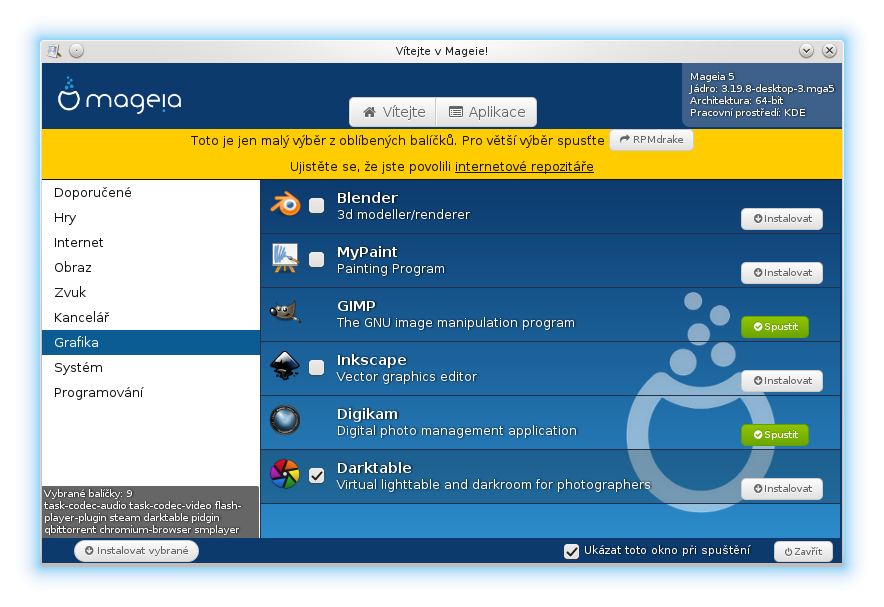
Task: Tick the Inkscape checkbox
Action: click(317, 367)
